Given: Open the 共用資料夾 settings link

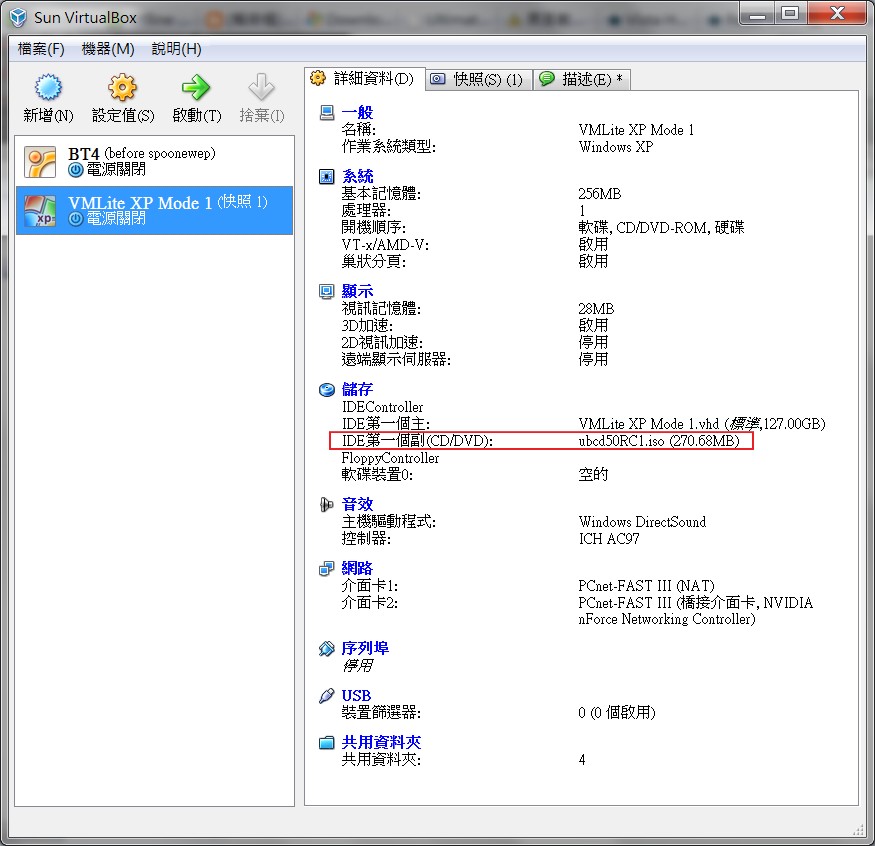Looking at the screenshot, I should coord(381,743).
